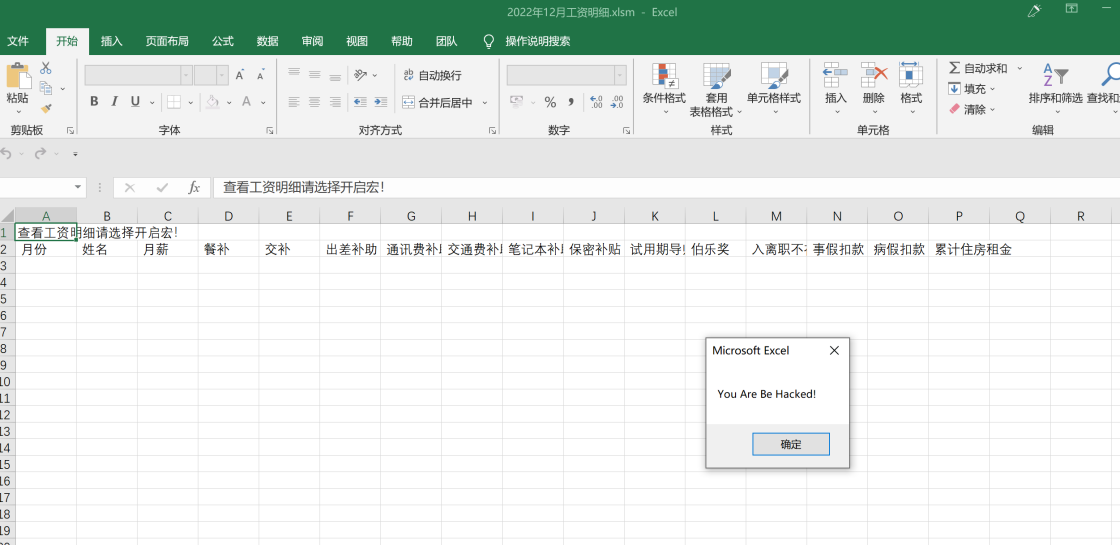Toggle Wrap Text (自动换行)

tap(432, 75)
